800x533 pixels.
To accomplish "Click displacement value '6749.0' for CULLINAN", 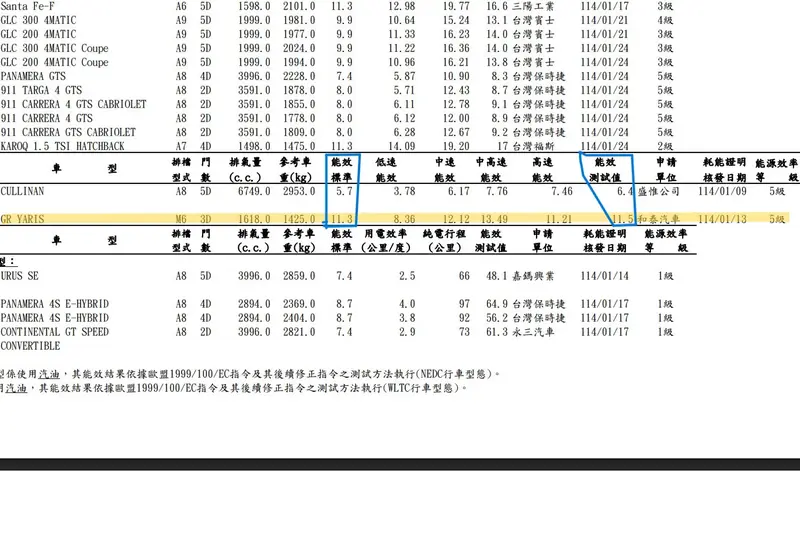I will (x=254, y=191).
